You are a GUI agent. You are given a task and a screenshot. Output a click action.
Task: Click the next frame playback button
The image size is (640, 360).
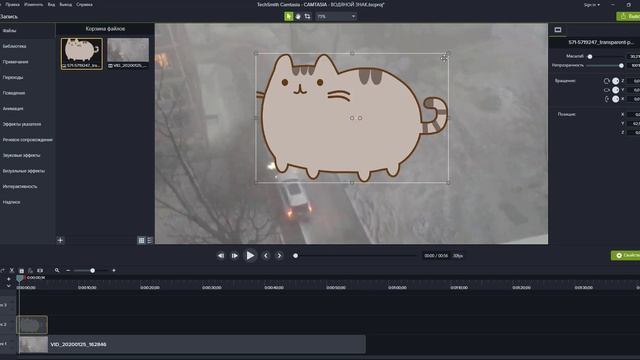click(235, 256)
